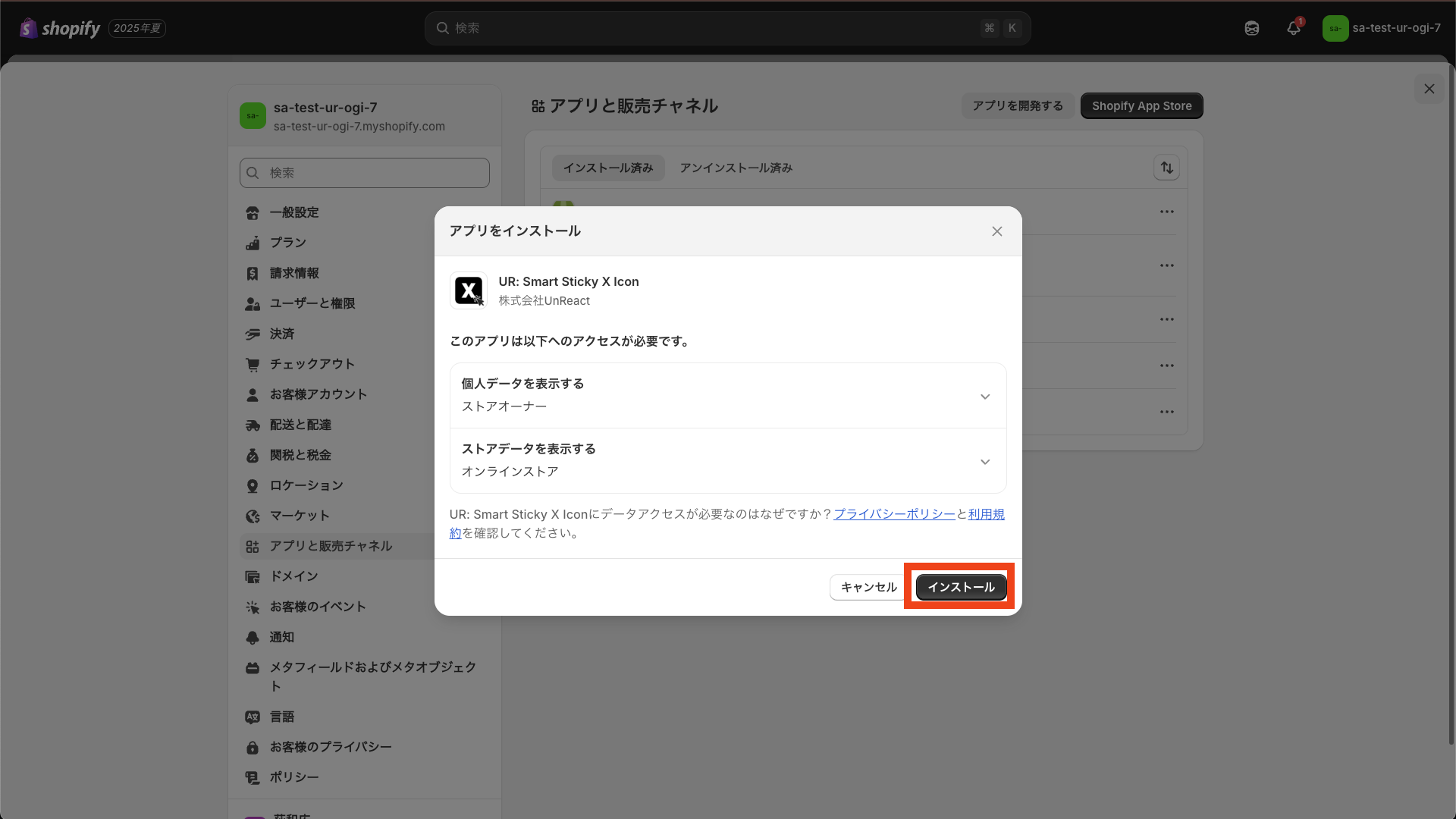Cancel the app installation dialog
This screenshot has height=819, width=1456.
pyautogui.click(x=868, y=587)
